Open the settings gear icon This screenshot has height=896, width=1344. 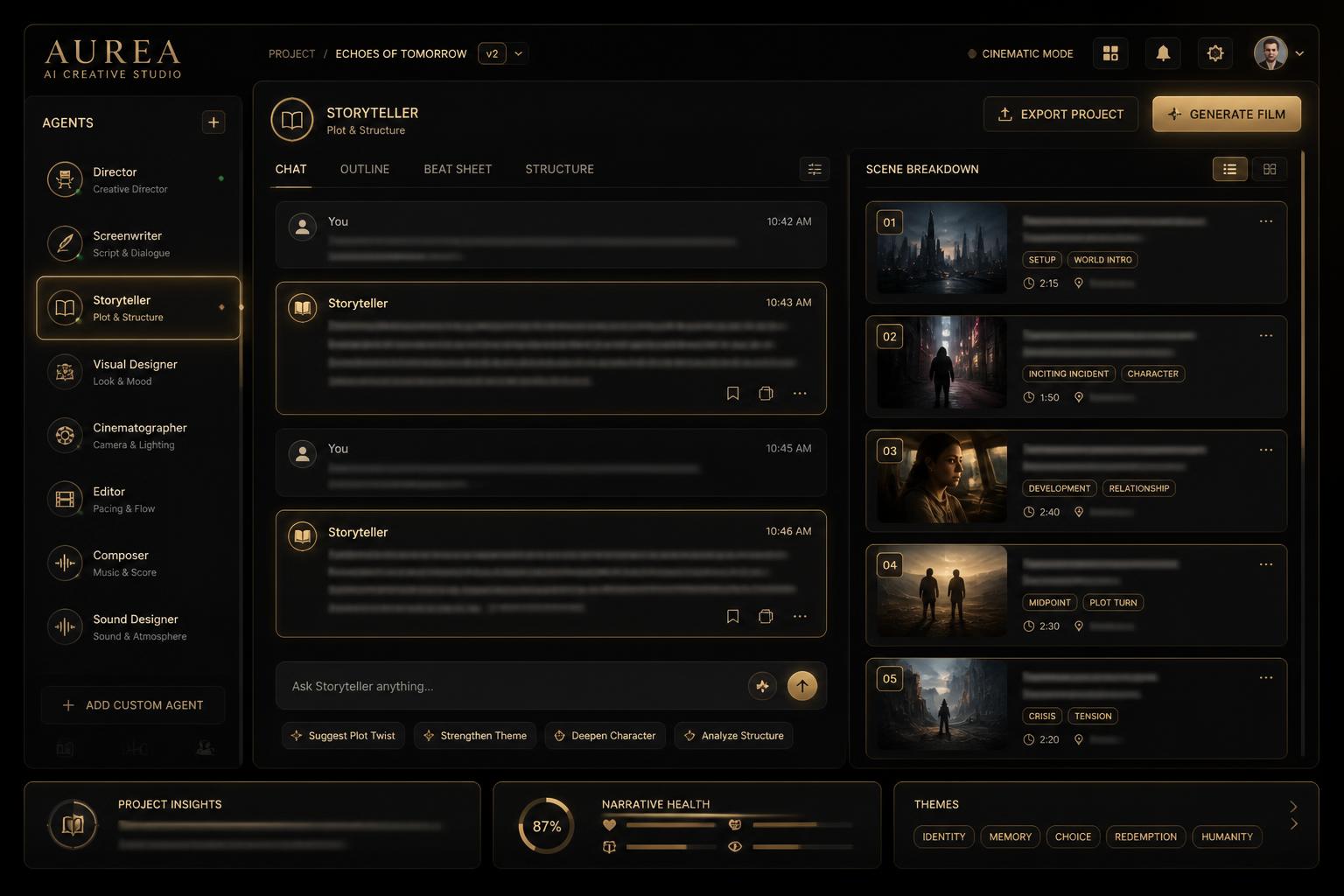(x=1215, y=53)
